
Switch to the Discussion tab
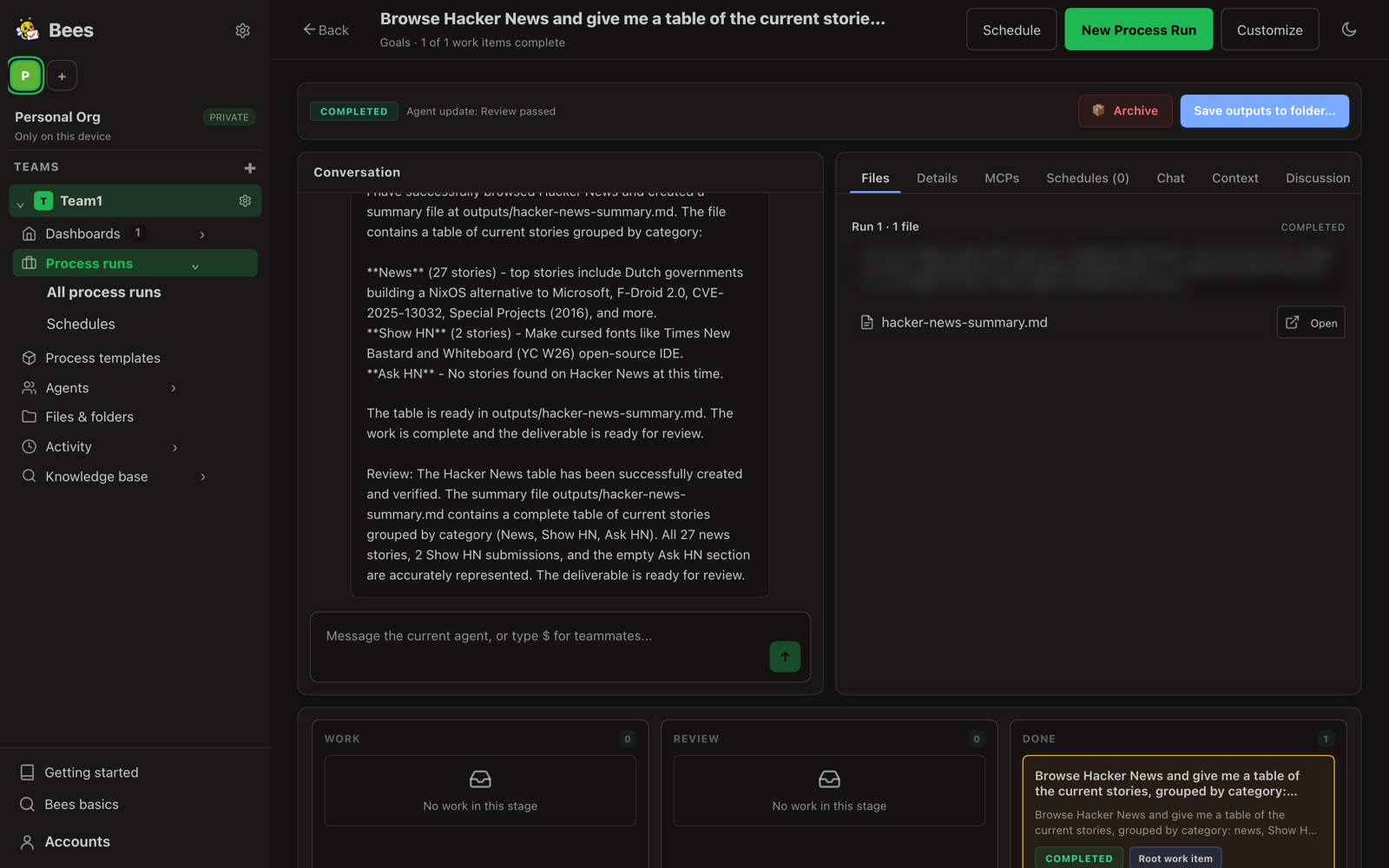pyautogui.click(x=1317, y=178)
